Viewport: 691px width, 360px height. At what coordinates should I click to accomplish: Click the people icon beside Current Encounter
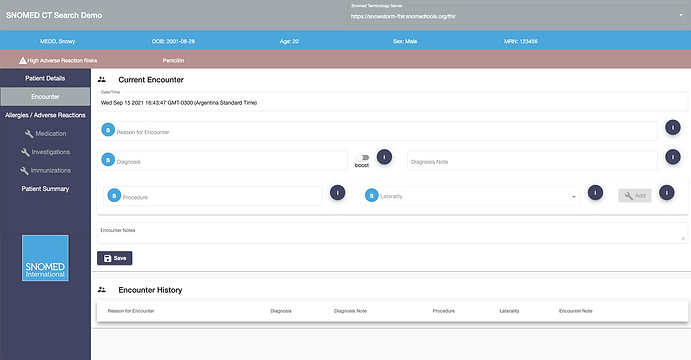[102, 80]
